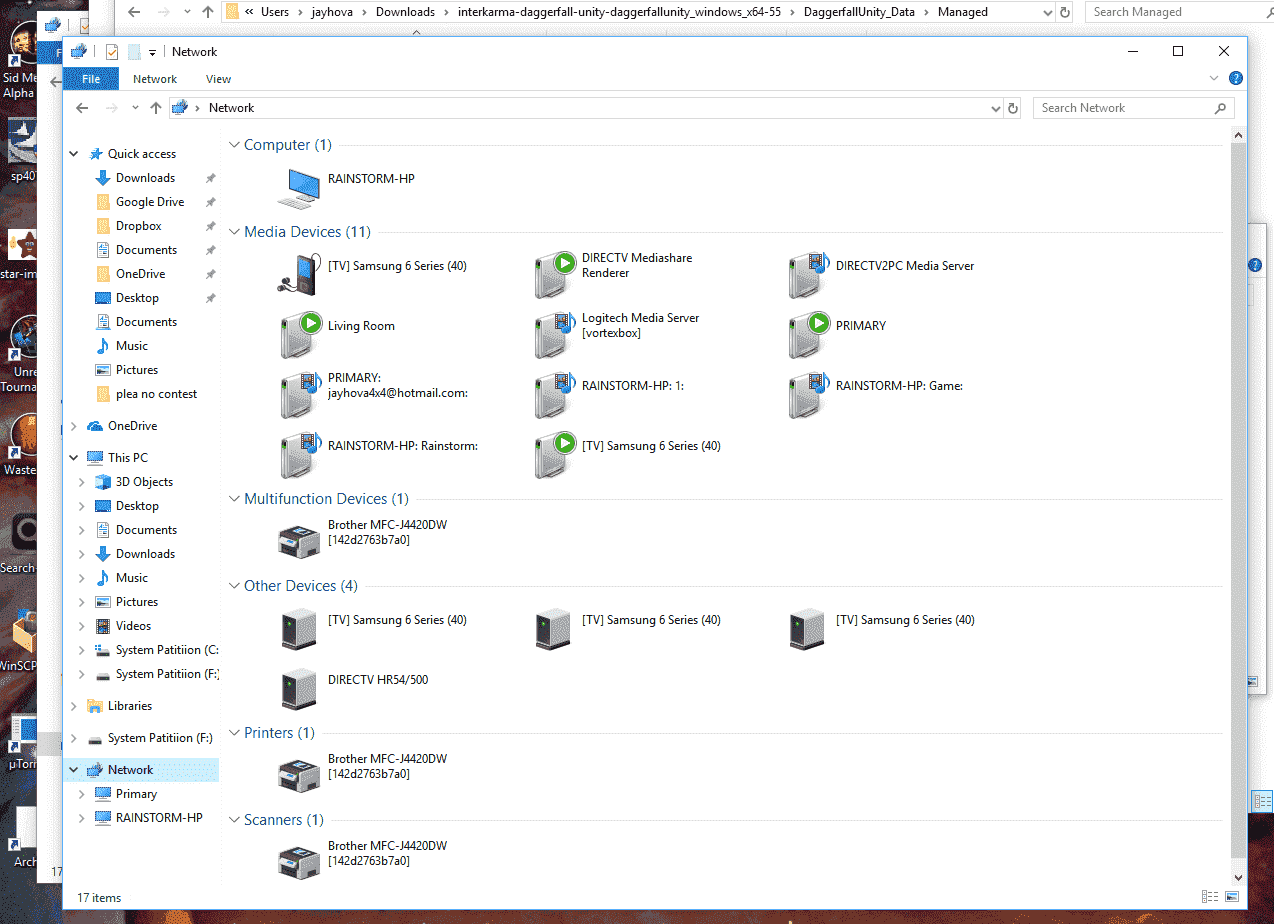Select Brother MFC-J4420DW under Printers

pyautogui.click(x=299, y=775)
